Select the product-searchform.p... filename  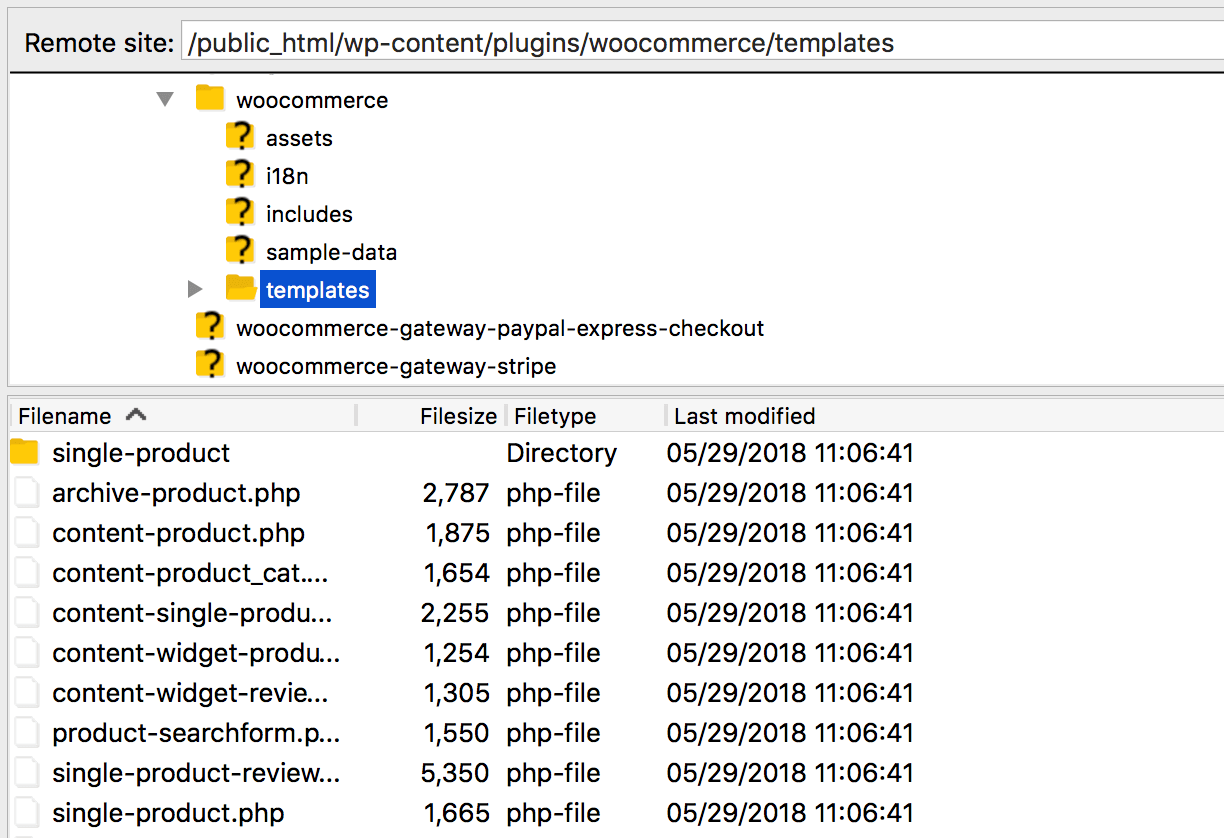196,733
